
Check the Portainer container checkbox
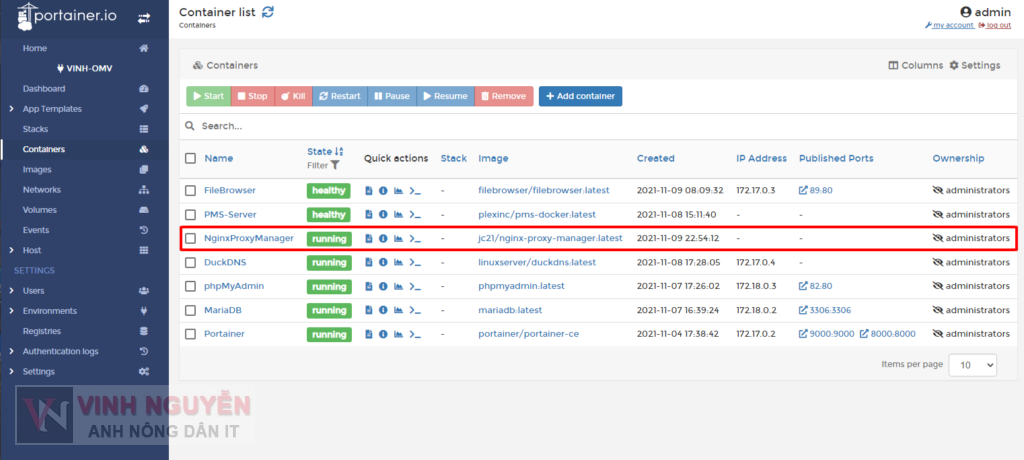click(191, 334)
